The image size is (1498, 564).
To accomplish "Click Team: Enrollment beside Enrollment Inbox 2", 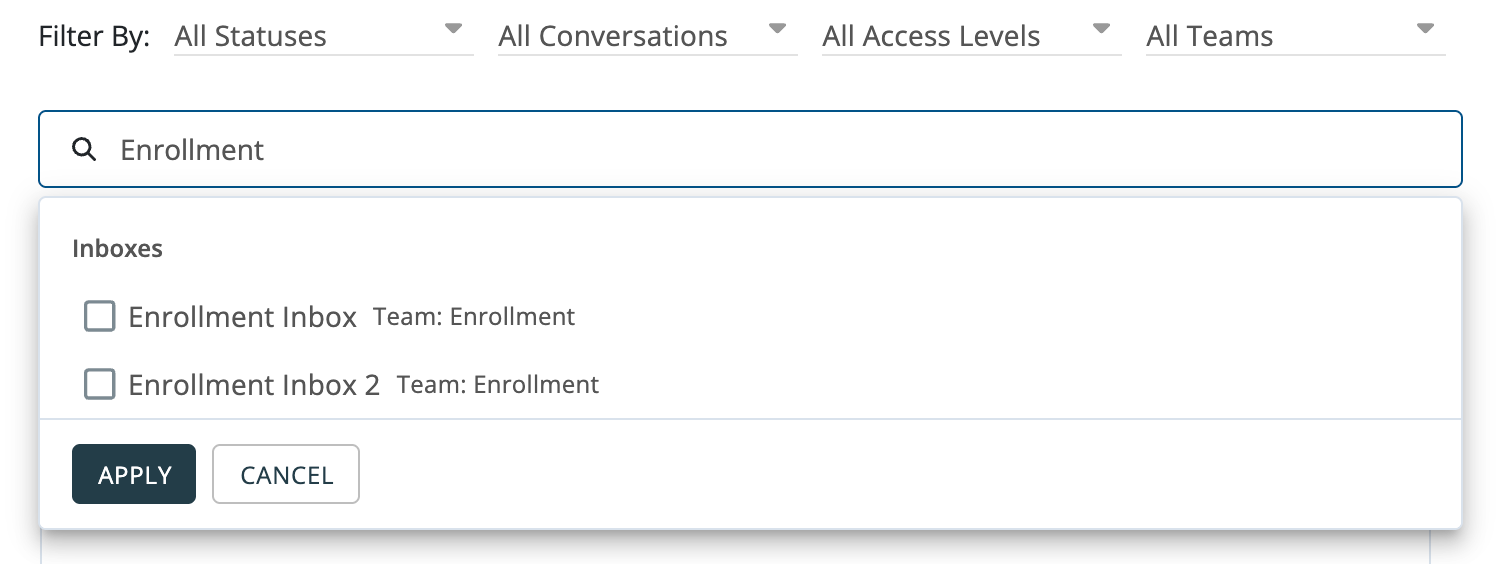I will [498, 385].
